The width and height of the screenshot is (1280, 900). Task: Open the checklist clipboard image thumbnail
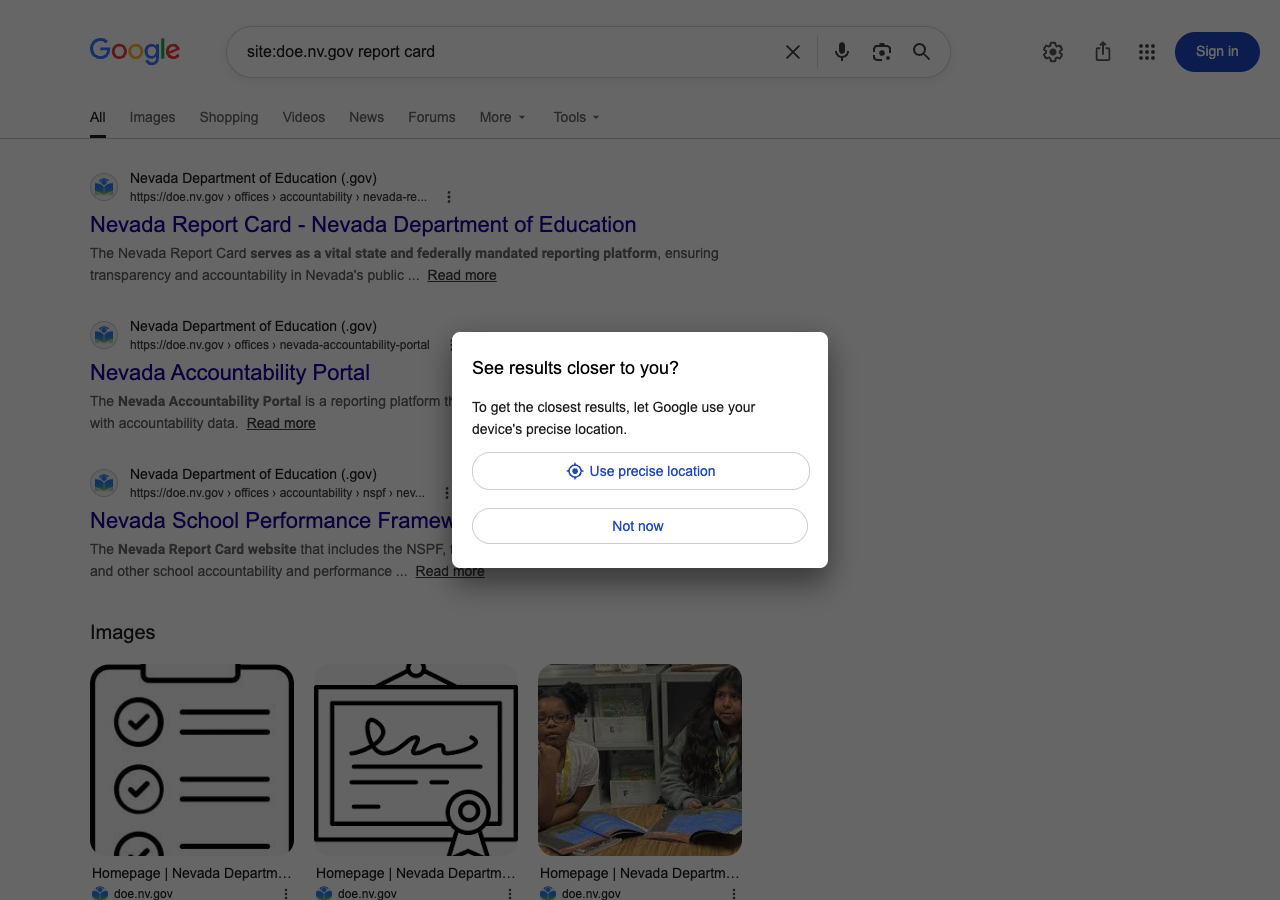point(192,760)
